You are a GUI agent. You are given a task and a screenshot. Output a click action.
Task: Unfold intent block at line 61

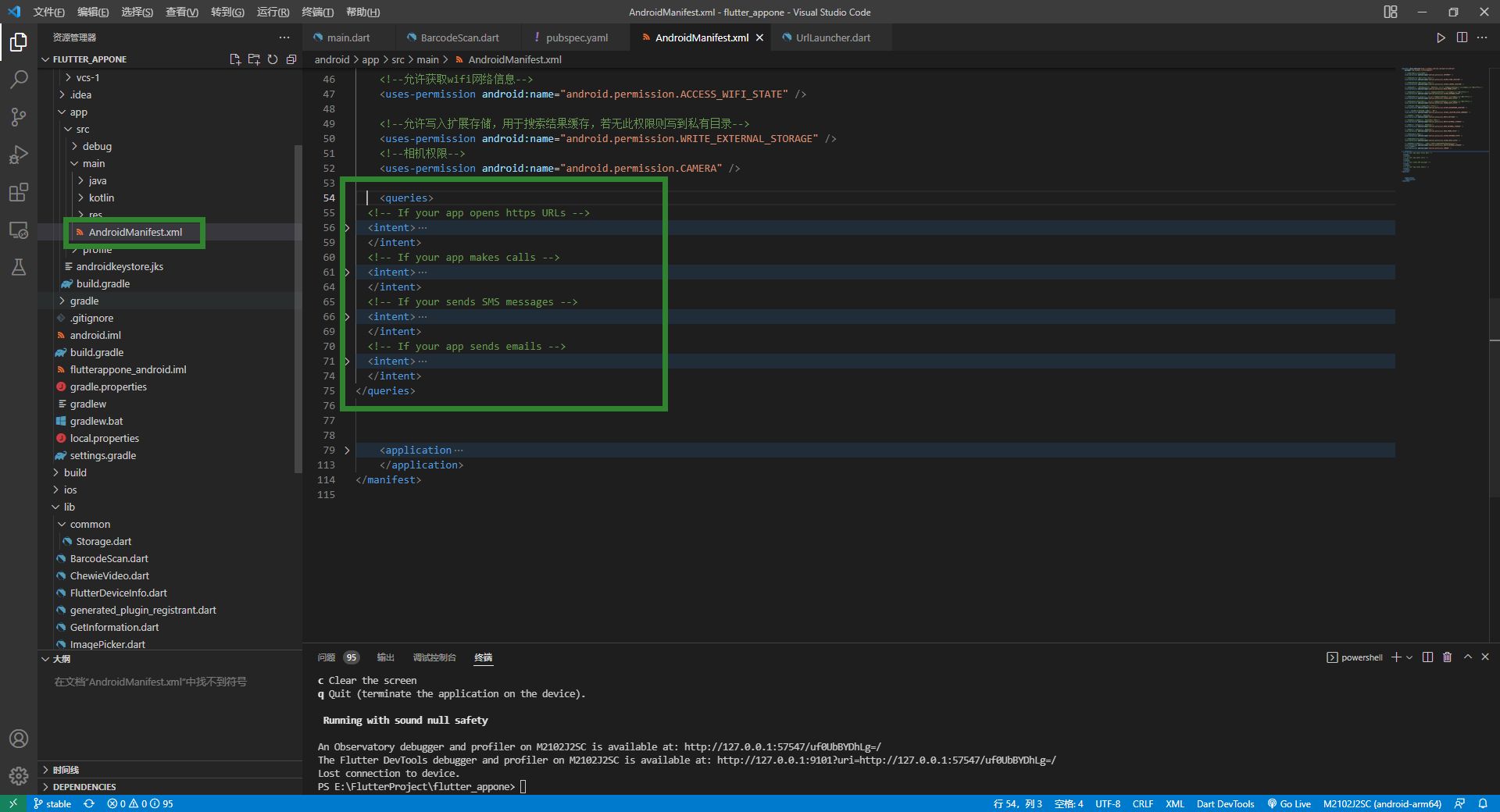coord(347,272)
